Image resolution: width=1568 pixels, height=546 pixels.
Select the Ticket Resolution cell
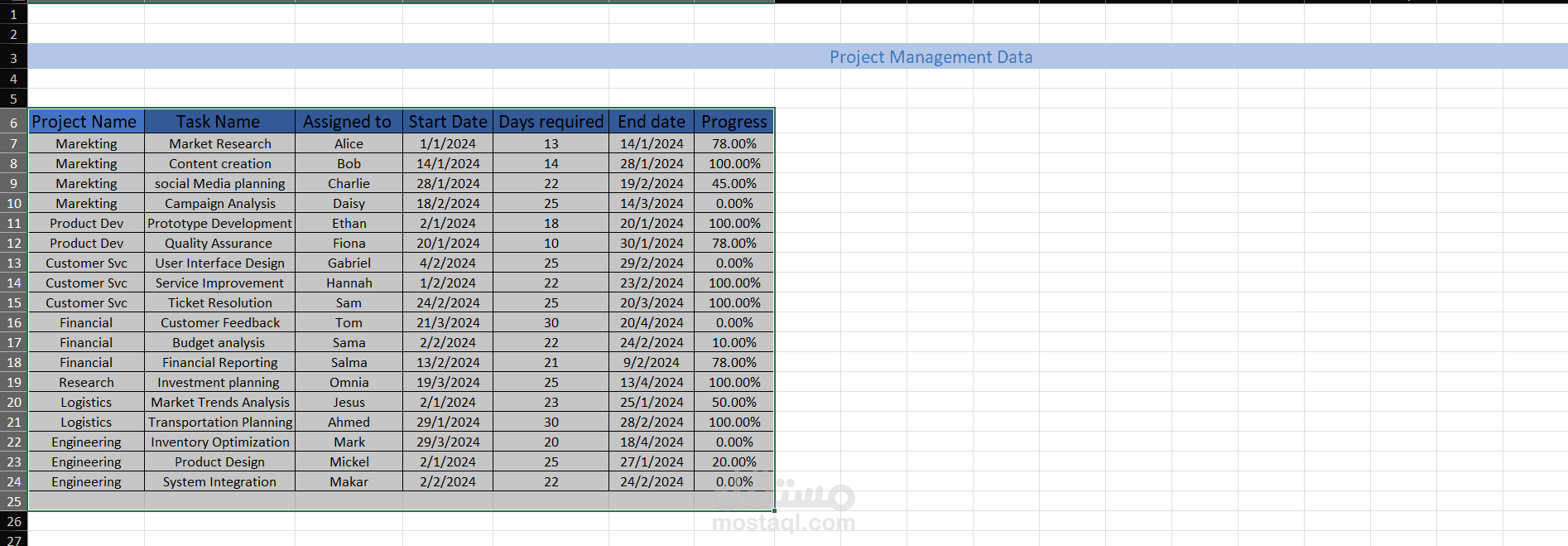219,302
